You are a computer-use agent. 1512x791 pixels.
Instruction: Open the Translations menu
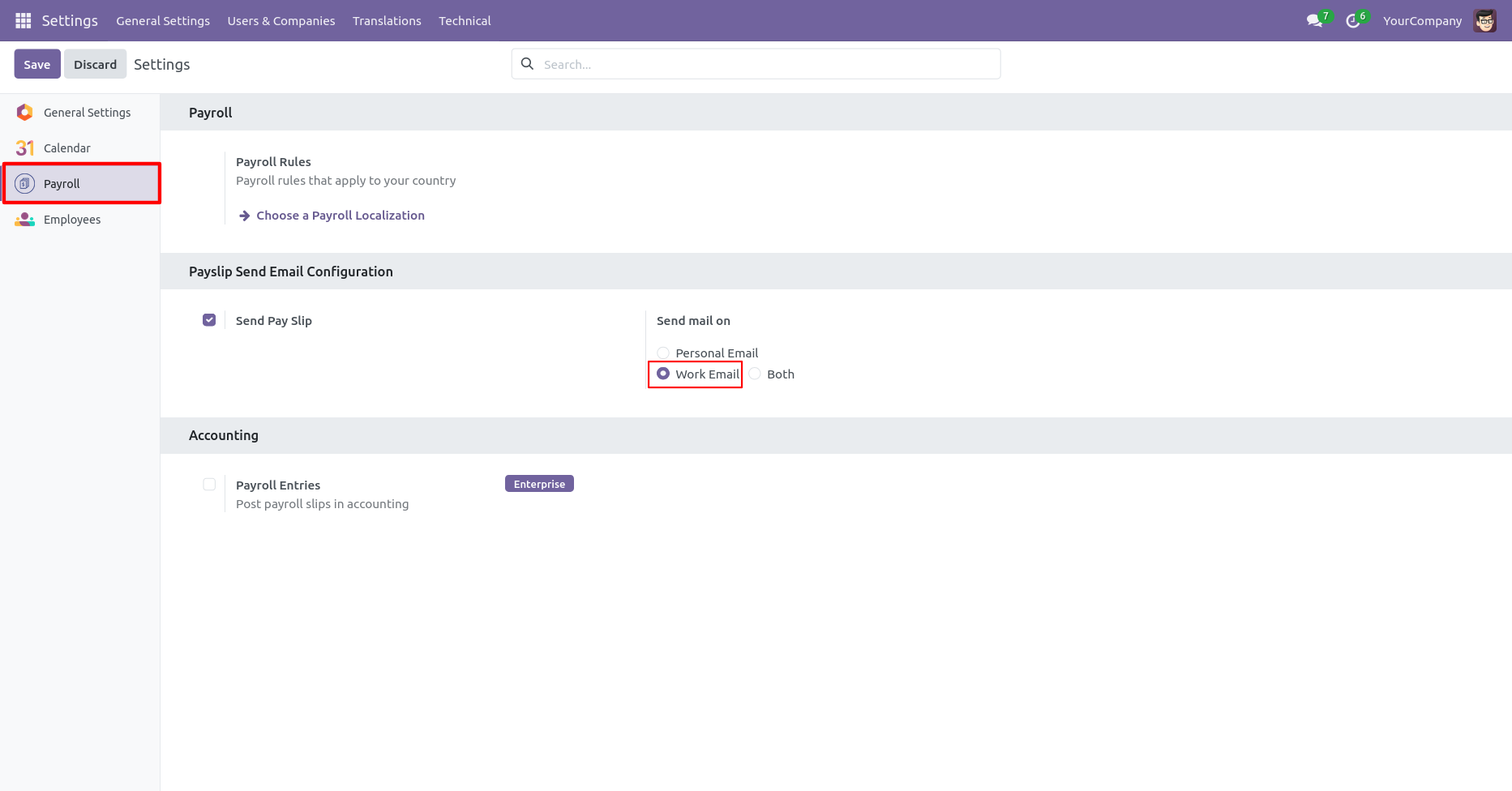tap(387, 21)
